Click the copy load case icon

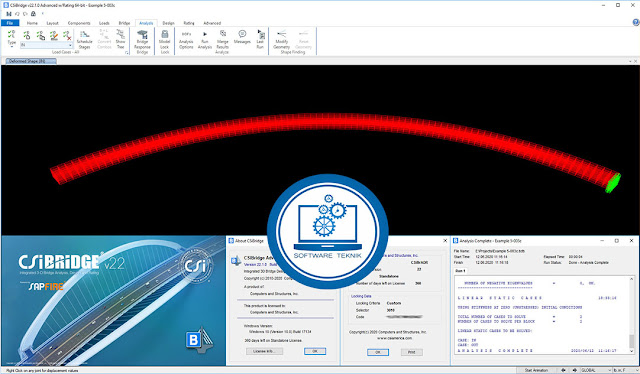point(40,36)
